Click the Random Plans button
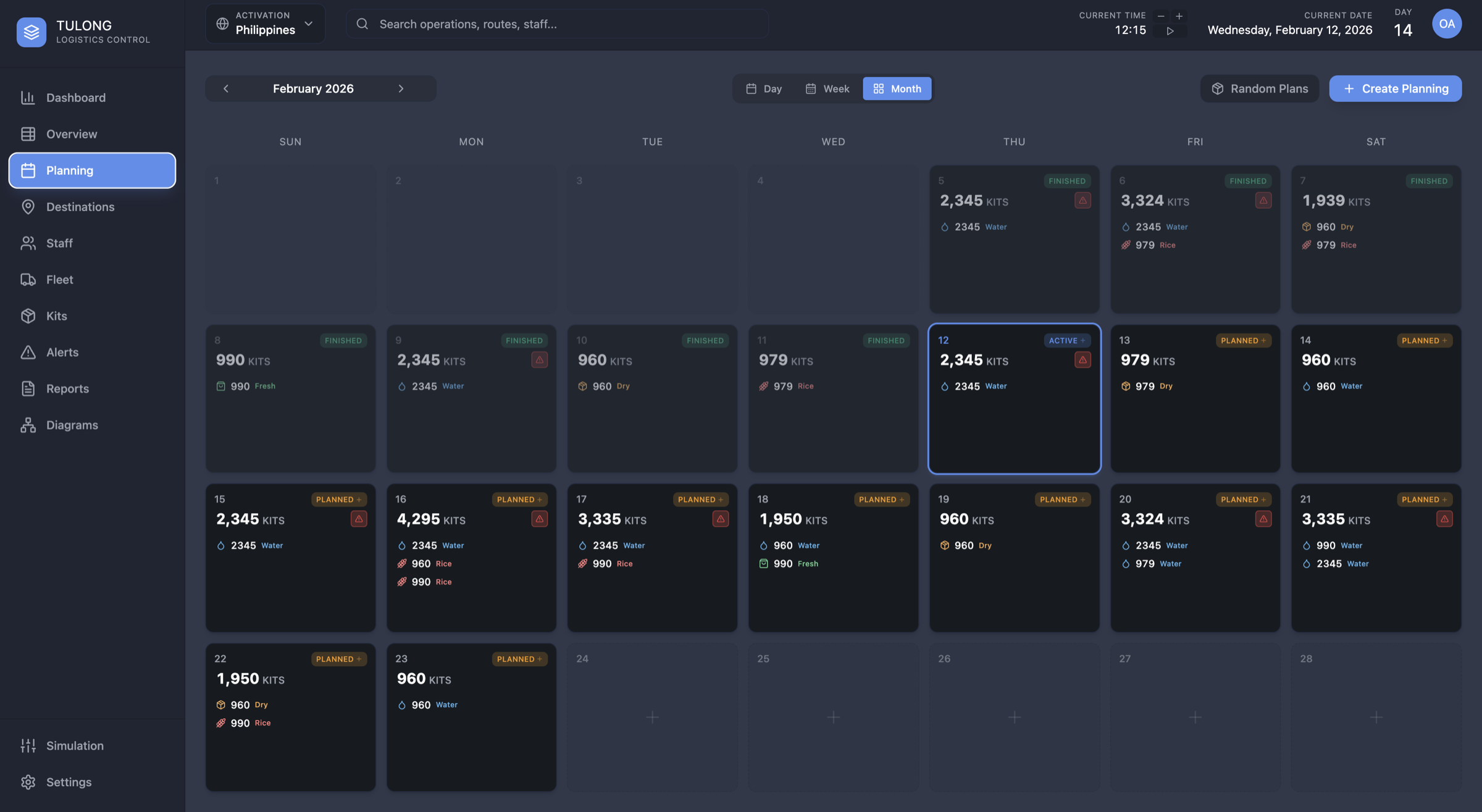 coord(1259,88)
